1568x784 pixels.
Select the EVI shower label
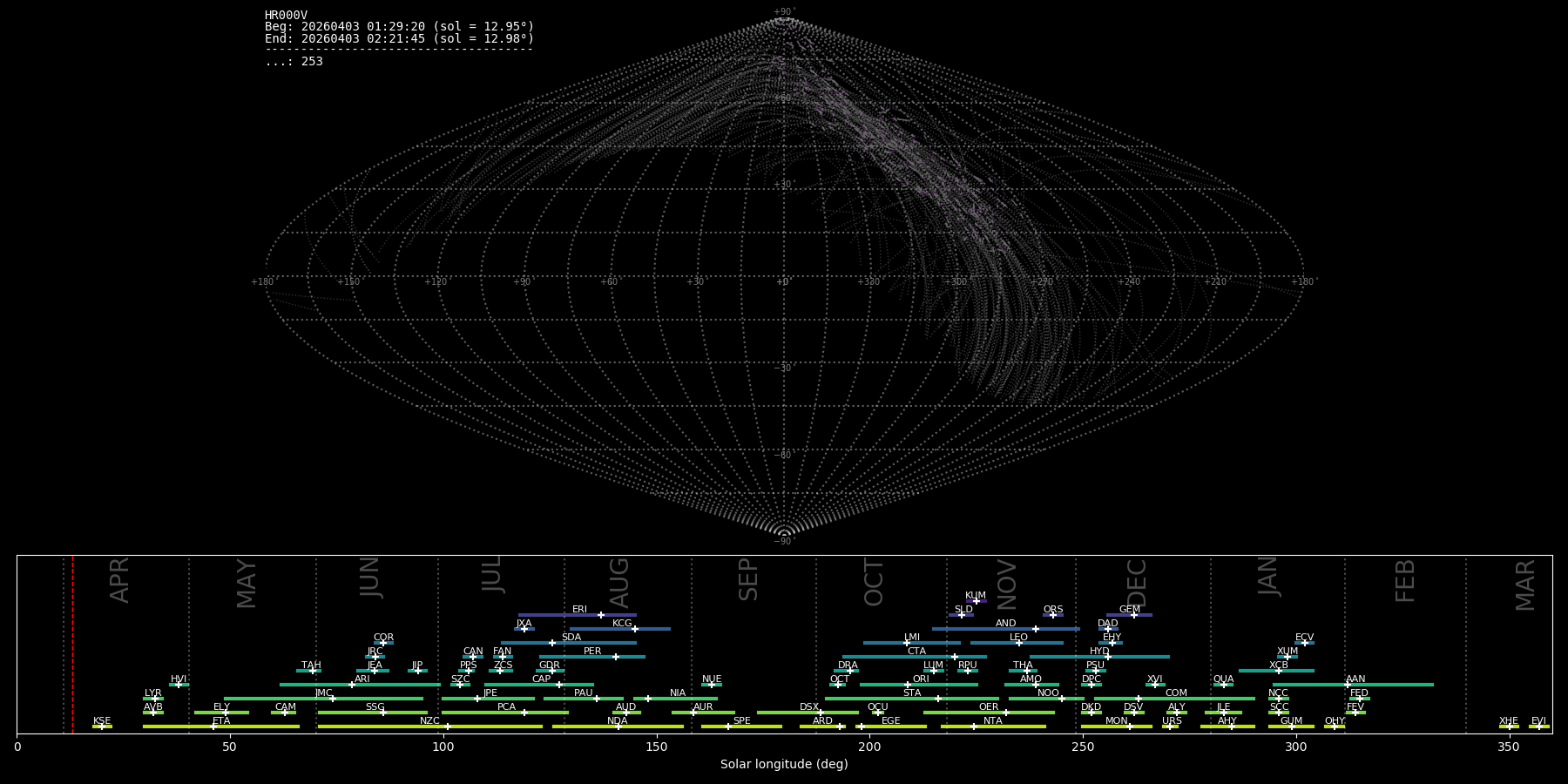click(x=1538, y=720)
